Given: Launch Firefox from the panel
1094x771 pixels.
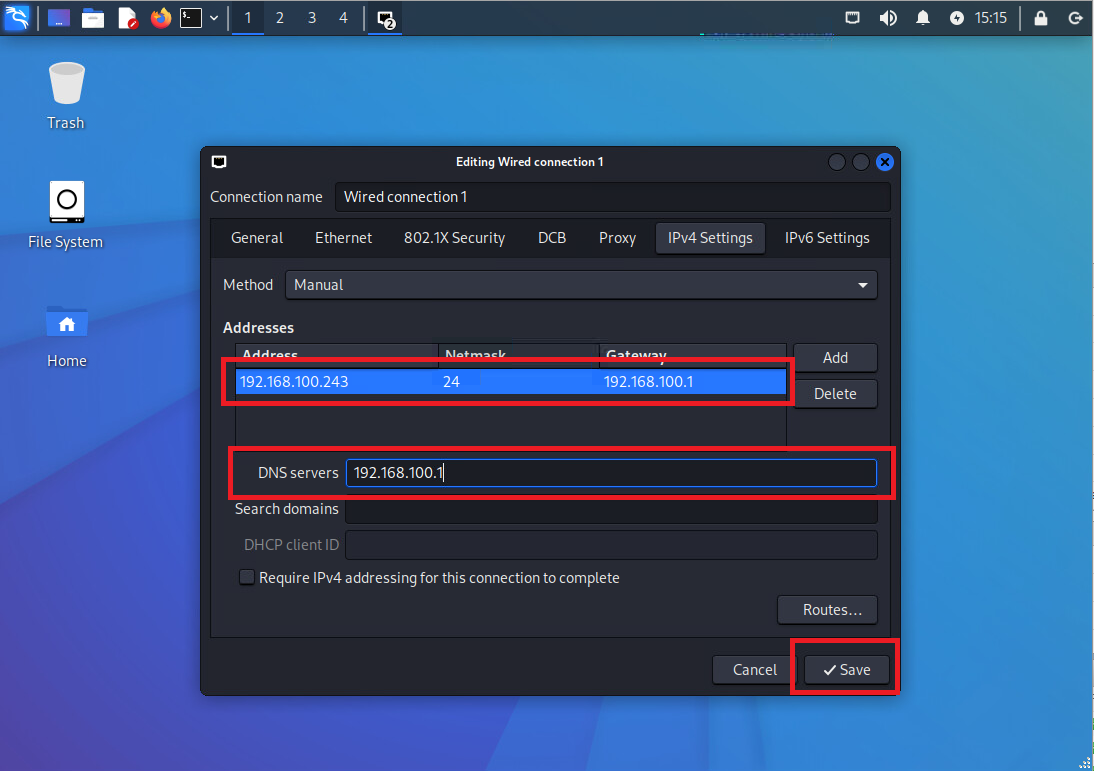Looking at the screenshot, I should [160, 18].
